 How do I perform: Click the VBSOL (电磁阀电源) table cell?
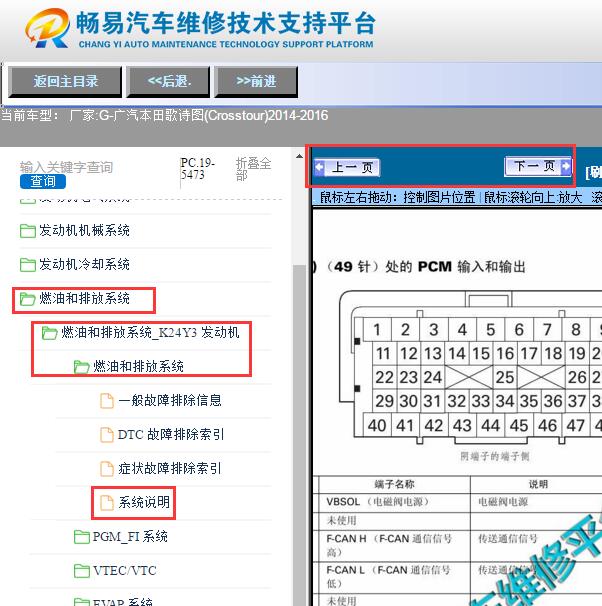tap(394, 502)
